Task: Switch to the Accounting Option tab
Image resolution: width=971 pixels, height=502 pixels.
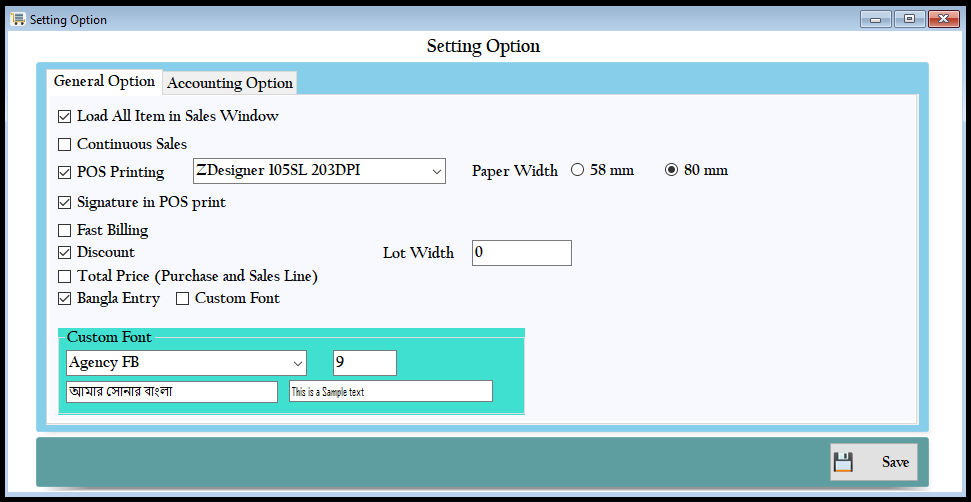Action: [230, 83]
